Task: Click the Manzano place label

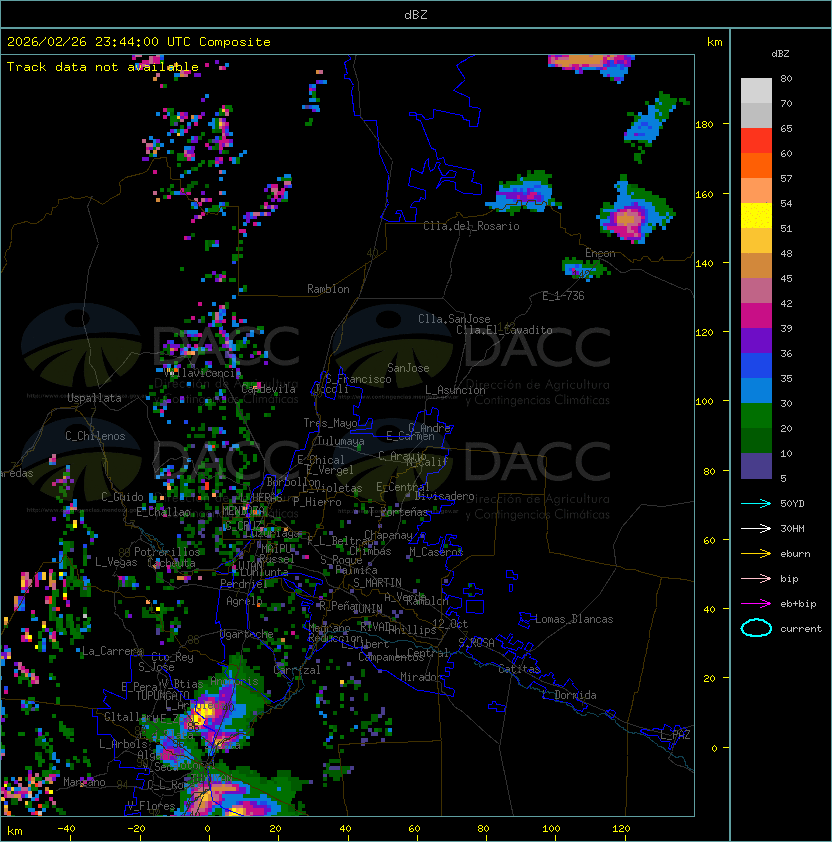Action: 84,782
